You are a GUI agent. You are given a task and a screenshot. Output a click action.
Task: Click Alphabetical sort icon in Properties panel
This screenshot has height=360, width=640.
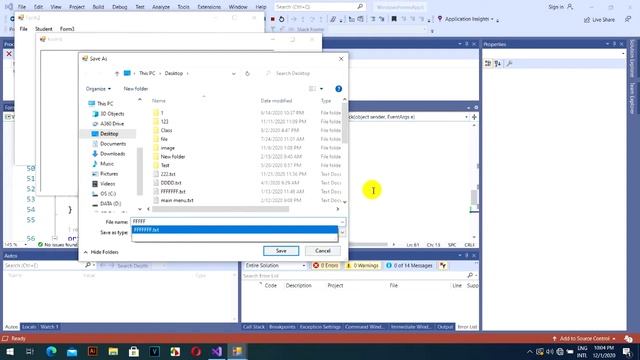(x=498, y=64)
